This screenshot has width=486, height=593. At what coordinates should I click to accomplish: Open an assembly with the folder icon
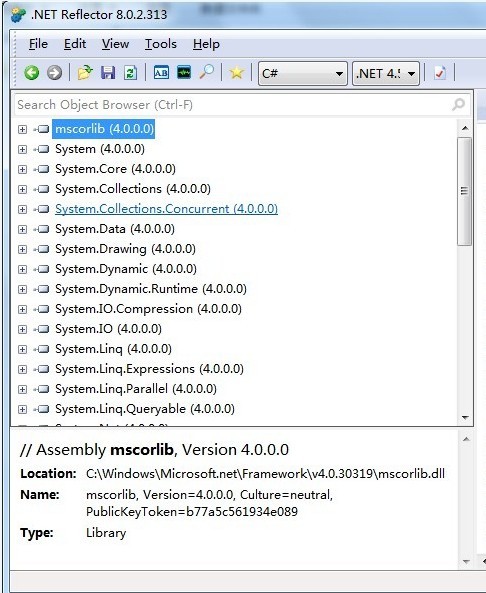(85, 72)
